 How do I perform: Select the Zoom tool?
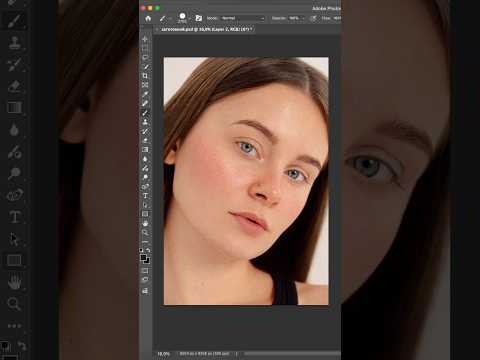[145, 233]
